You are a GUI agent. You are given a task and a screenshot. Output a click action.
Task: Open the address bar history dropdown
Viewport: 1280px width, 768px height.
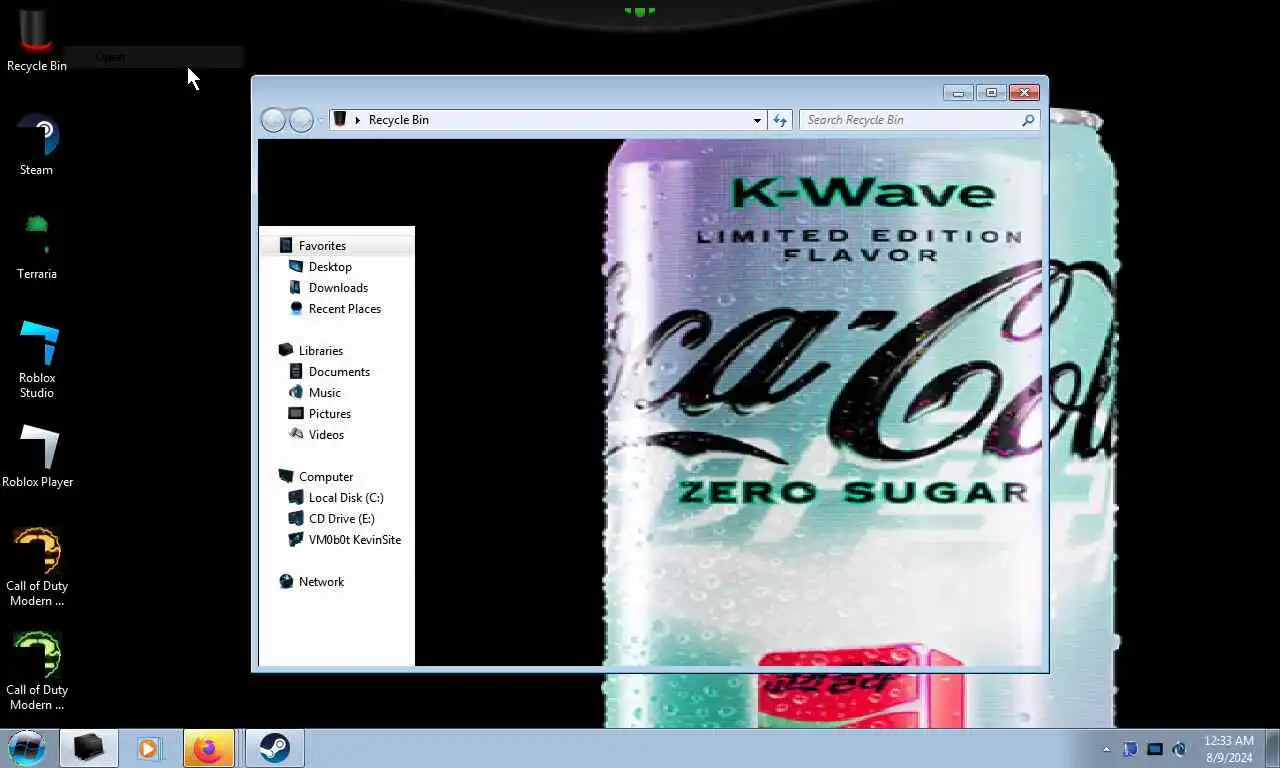[757, 120]
